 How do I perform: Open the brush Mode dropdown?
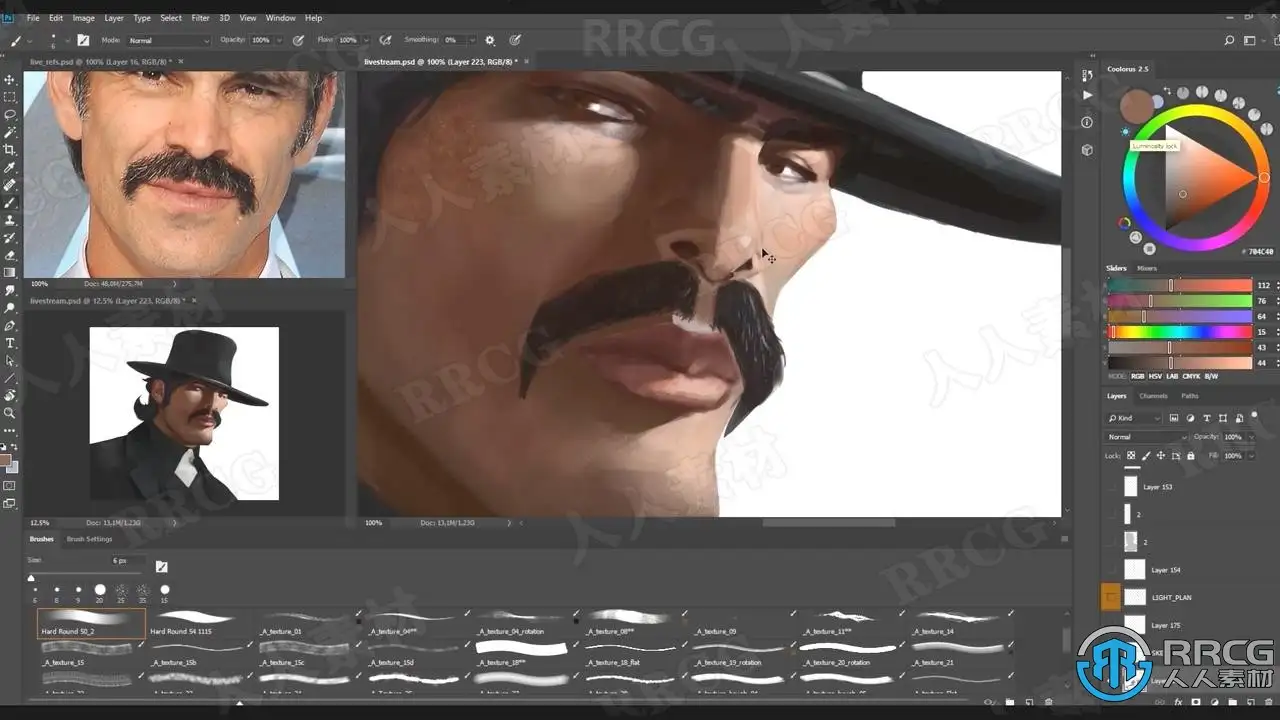pyautogui.click(x=168, y=40)
